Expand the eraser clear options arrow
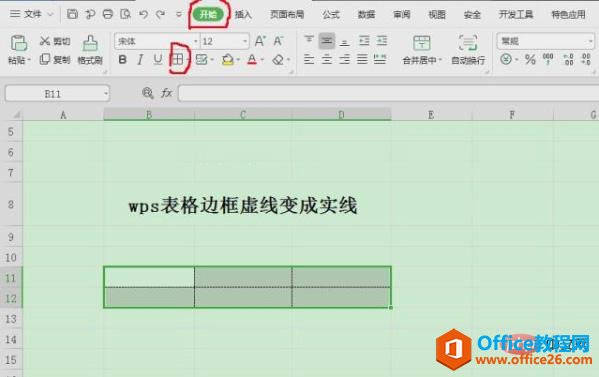The width and height of the screenshot is (599, 377). point(288,60)
